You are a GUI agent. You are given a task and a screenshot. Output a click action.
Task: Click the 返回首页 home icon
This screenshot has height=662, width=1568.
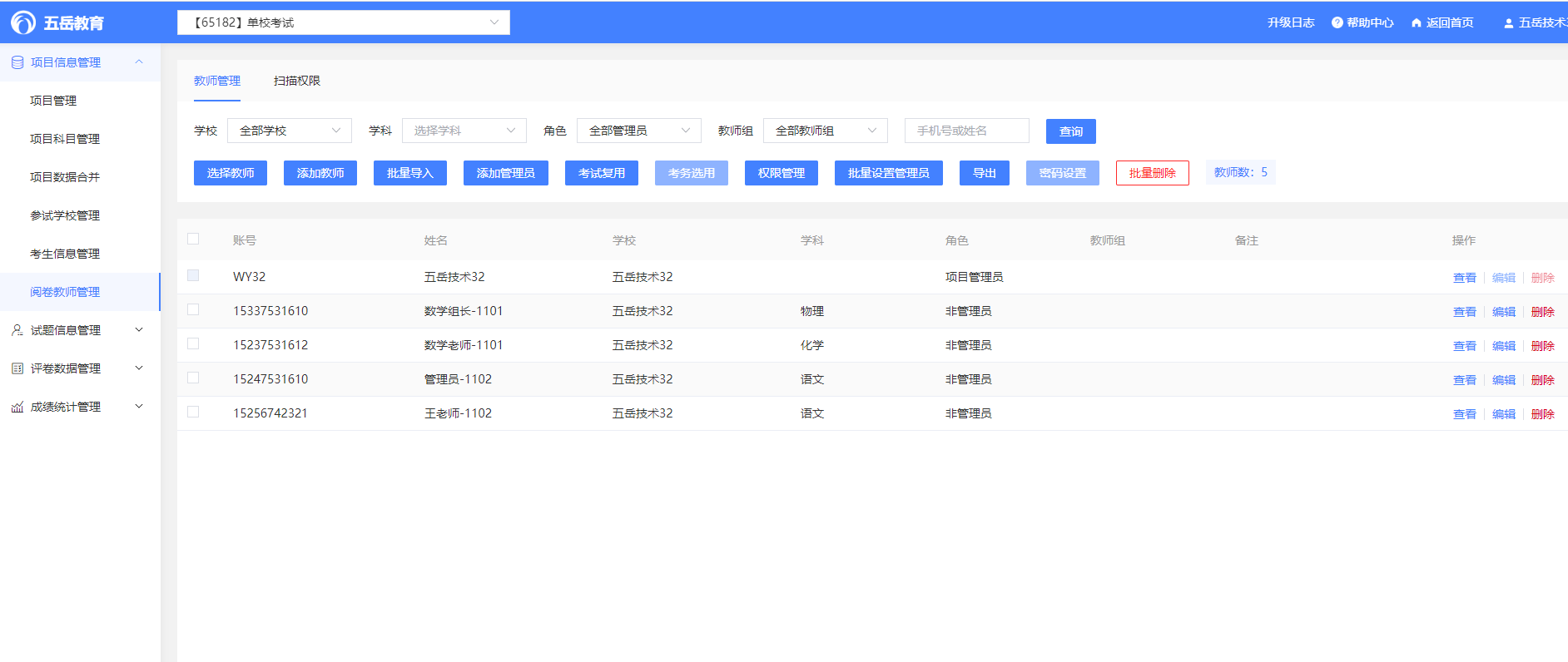coord(1416,22)
